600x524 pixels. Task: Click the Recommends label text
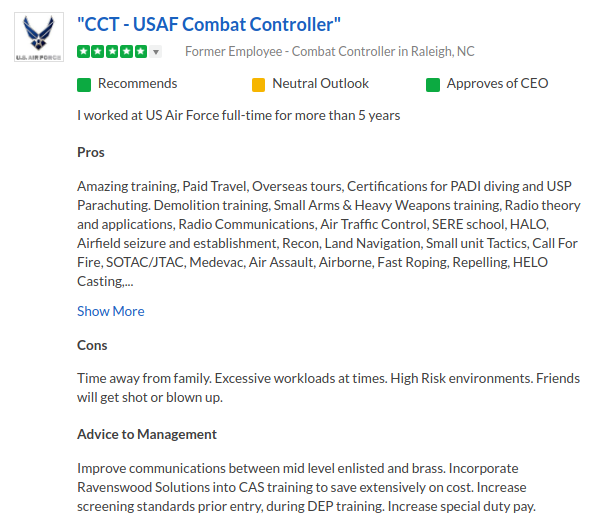click(x=137, y=84)
